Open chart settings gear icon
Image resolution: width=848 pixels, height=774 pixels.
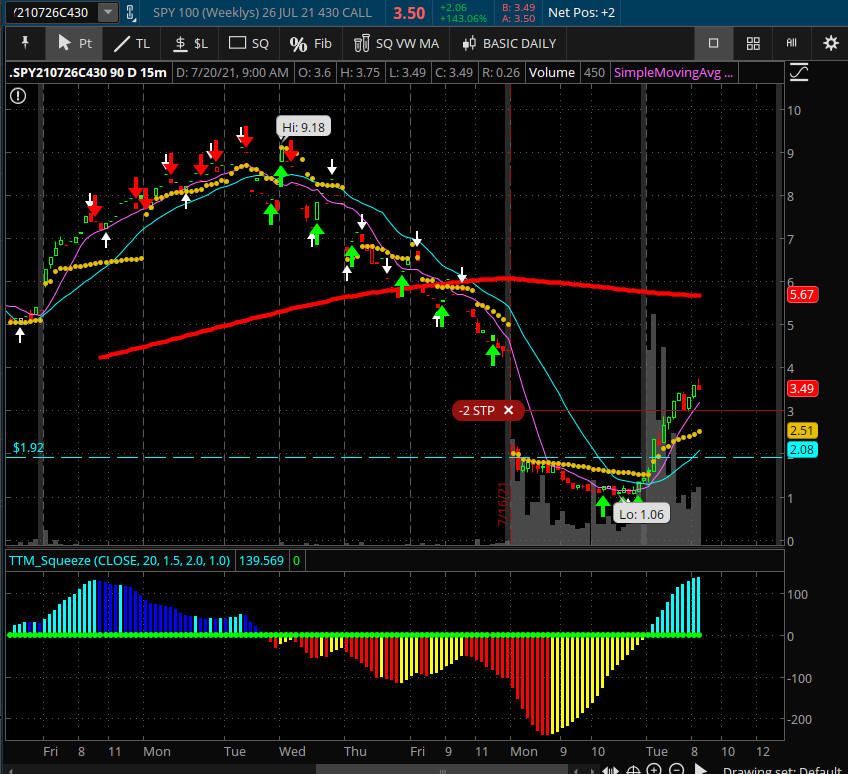(x=830, y=44)
